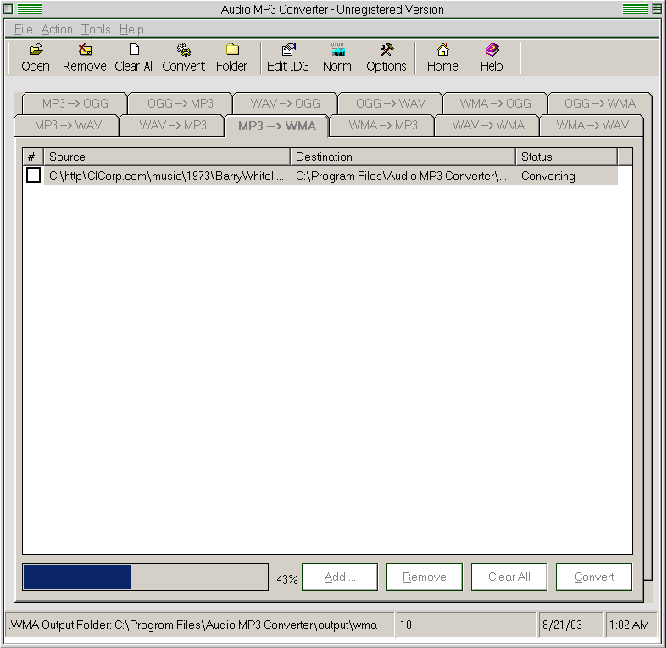Click the Remove toolbar icon

[x=85, y=58]
